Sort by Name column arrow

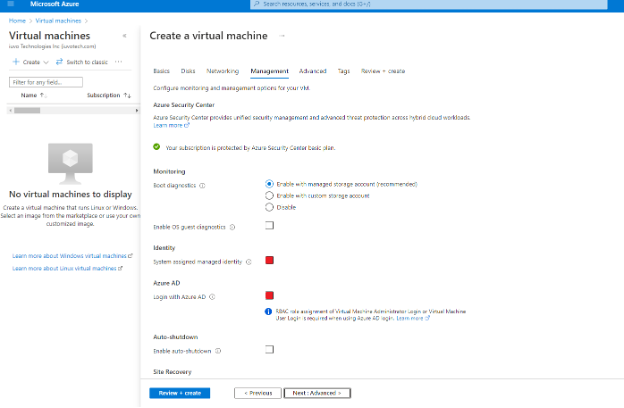tap(43, 95)
